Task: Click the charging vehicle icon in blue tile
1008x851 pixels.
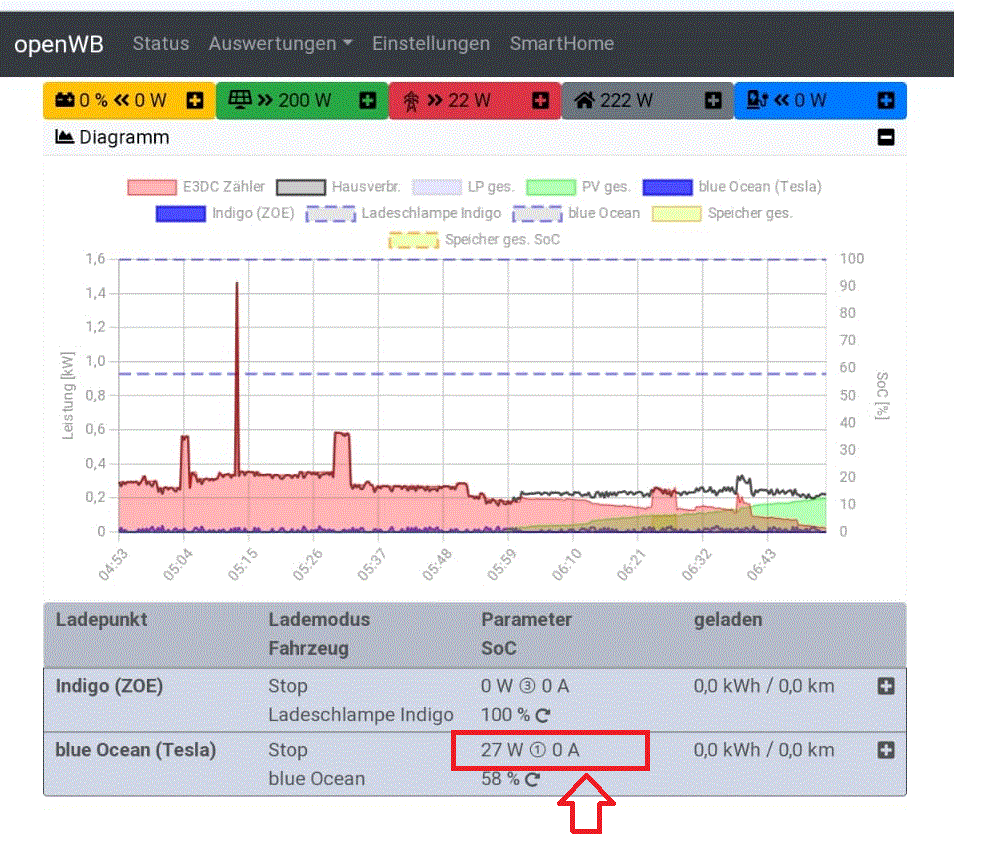Action: tap(758, 100)
